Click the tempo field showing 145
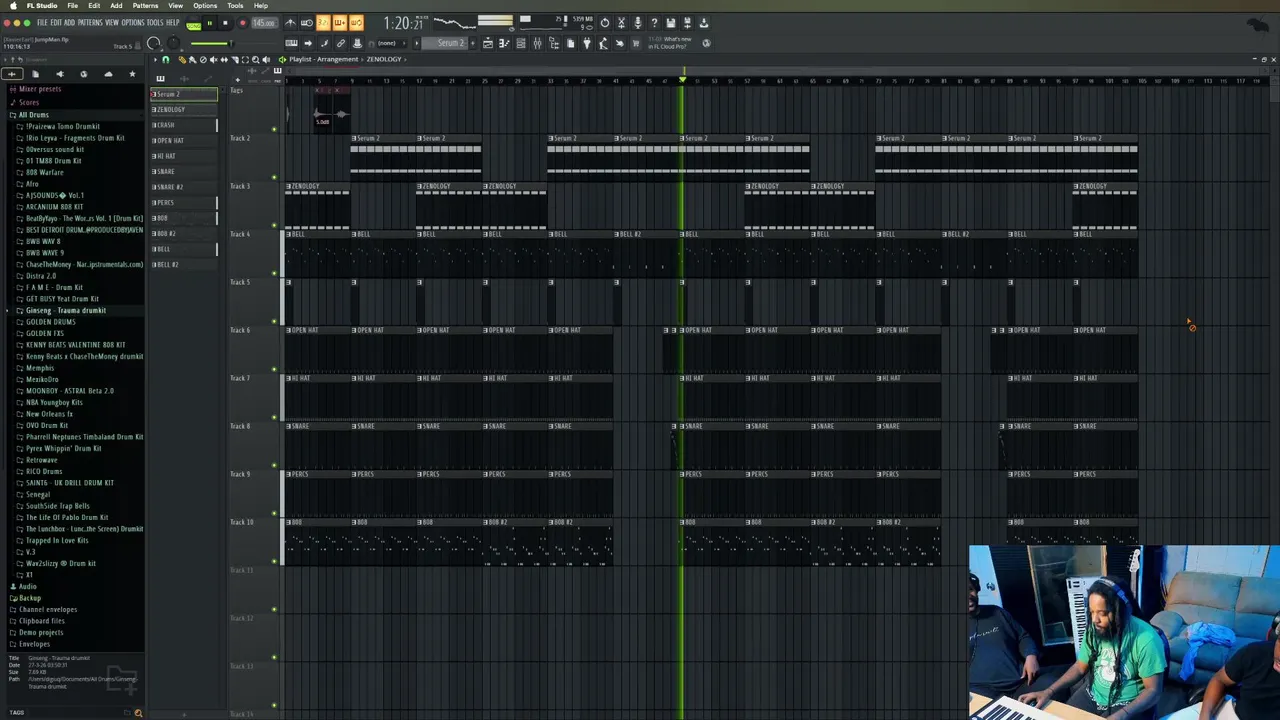Viewport: 1280px width, 720px height. (264, 22)
